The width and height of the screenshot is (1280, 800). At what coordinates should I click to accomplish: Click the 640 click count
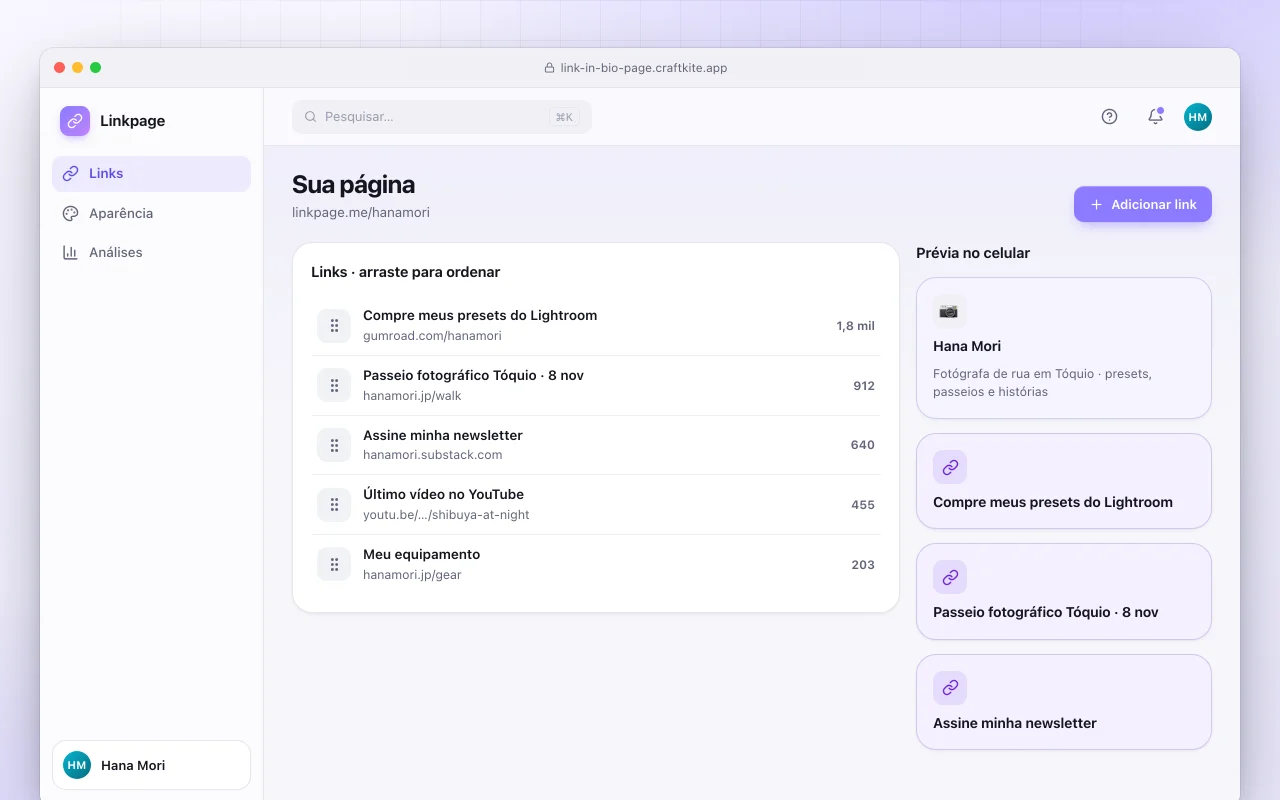863,445
